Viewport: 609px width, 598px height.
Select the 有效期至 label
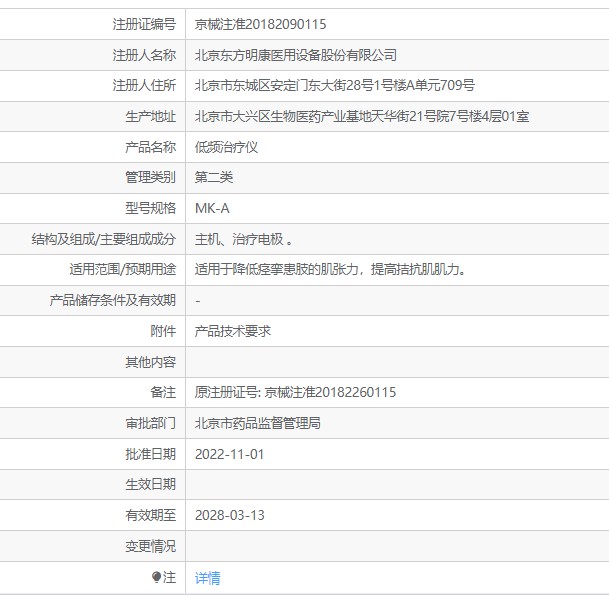(150, 515)
